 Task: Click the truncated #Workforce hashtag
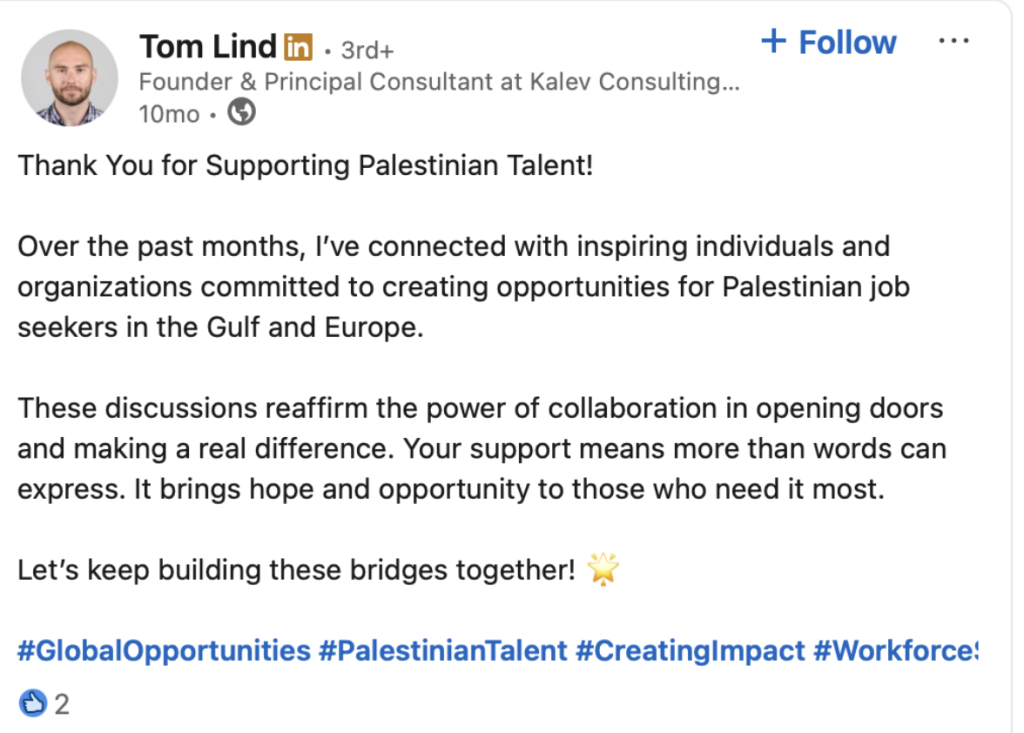pyautogui.click(x=895, y=651)
